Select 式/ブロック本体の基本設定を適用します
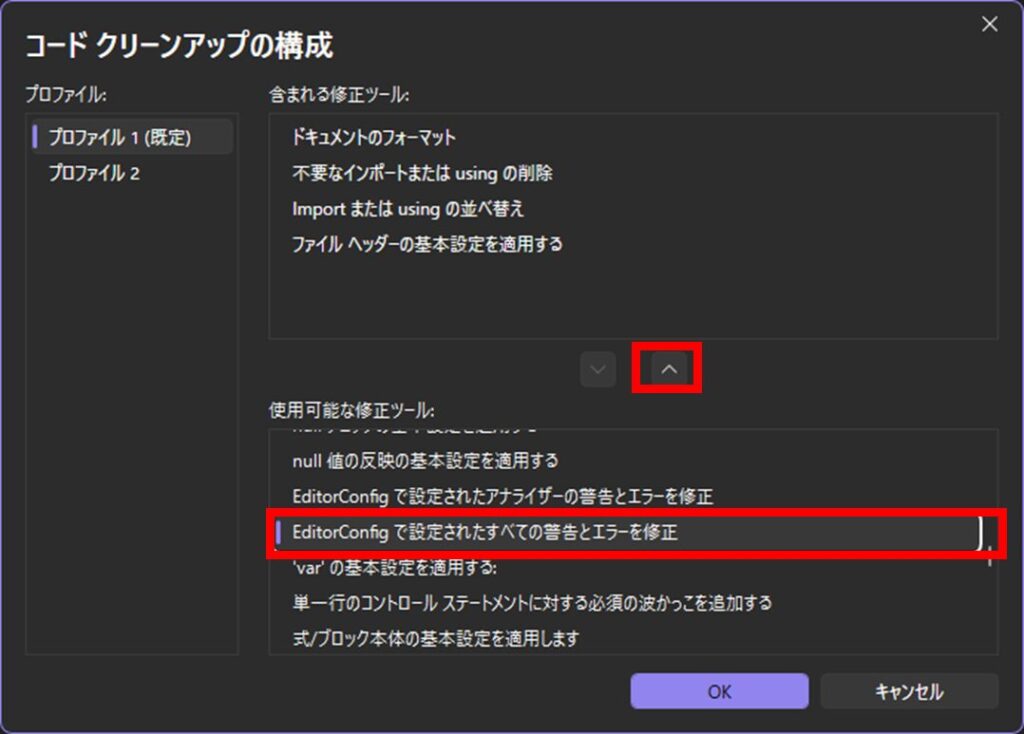Viewport: 1024px width, 734px height. 436,638
